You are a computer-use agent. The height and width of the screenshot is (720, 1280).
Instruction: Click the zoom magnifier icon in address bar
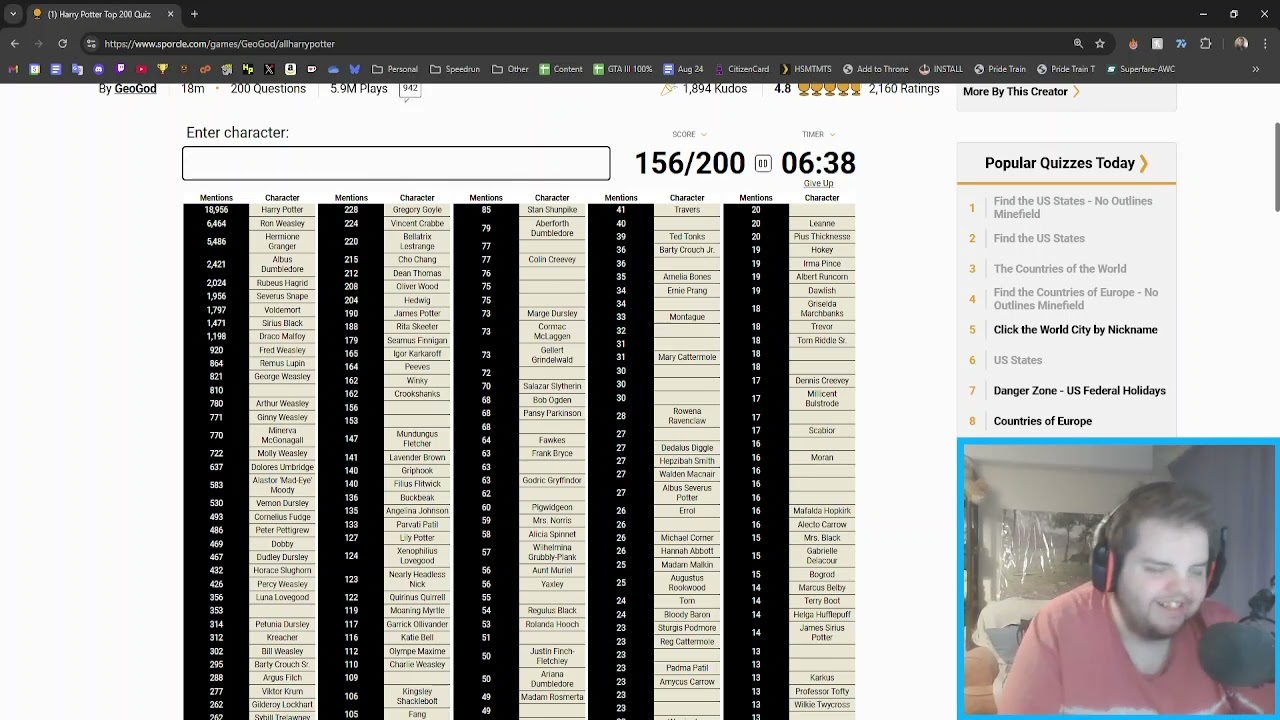(x=1078, y=44)
